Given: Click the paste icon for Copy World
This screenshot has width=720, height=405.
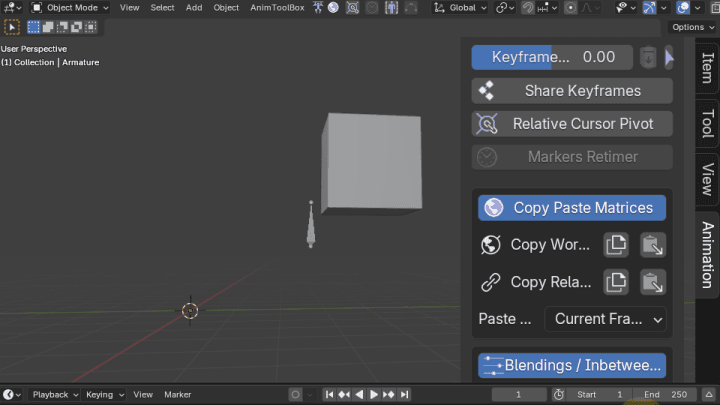Looking at the screenshot, I should pyautogui.click(x=653, y=245).
